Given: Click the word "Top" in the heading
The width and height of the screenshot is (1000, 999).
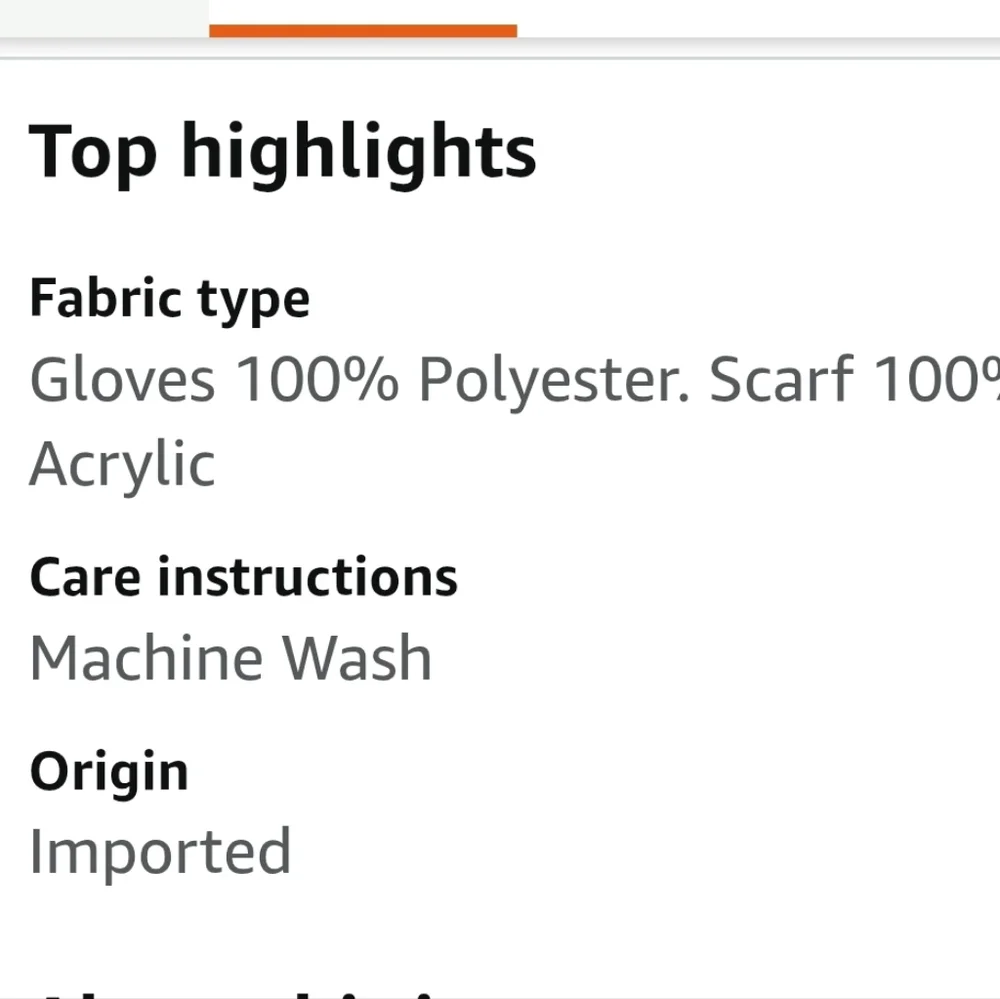Looking at the screenshot, I should pos(93,152).
